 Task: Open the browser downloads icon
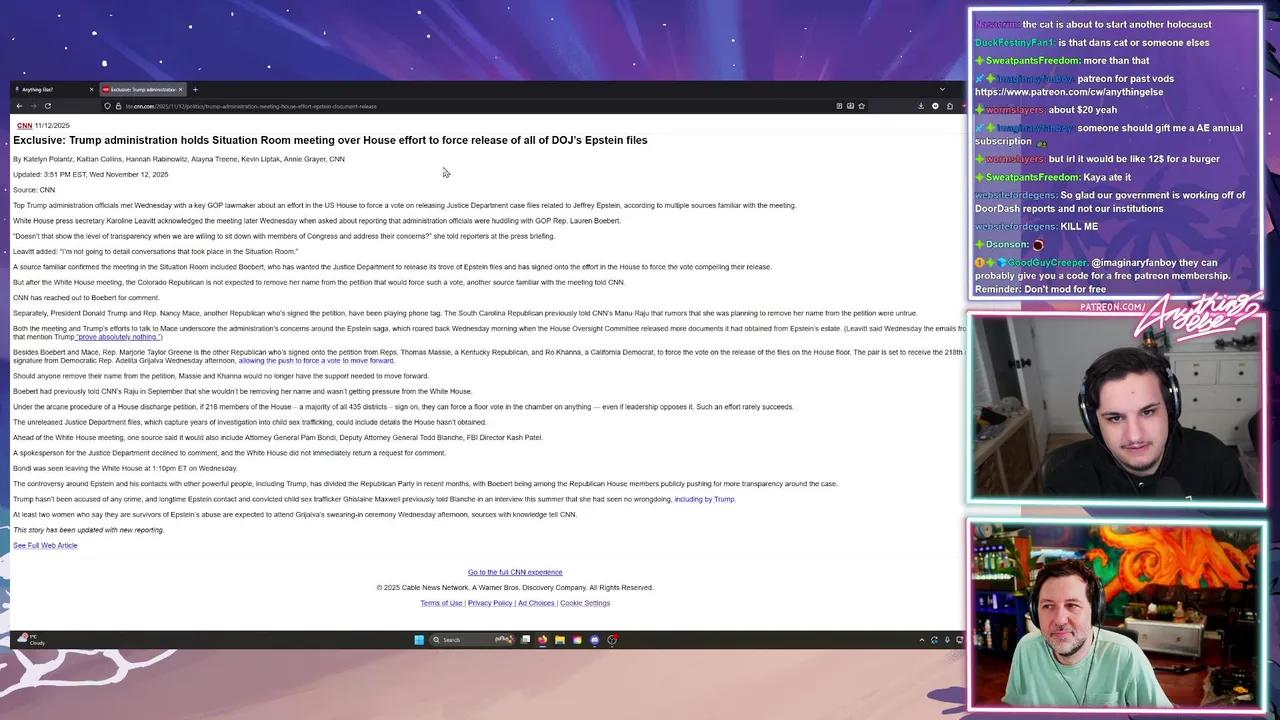click(x=921, y=106)
